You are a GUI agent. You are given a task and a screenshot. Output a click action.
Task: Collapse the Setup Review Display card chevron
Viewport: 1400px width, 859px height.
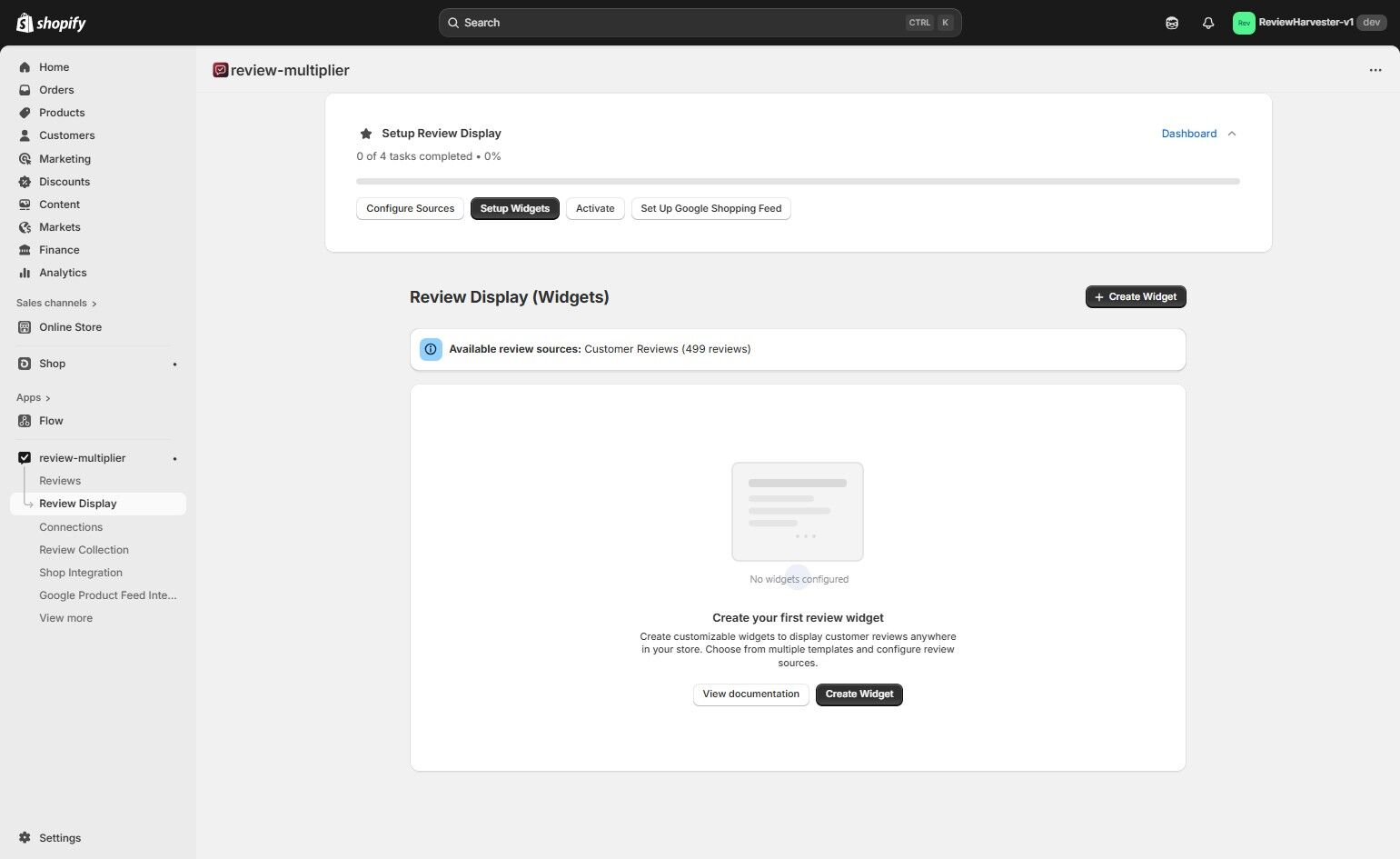(x=1232, y=133)
